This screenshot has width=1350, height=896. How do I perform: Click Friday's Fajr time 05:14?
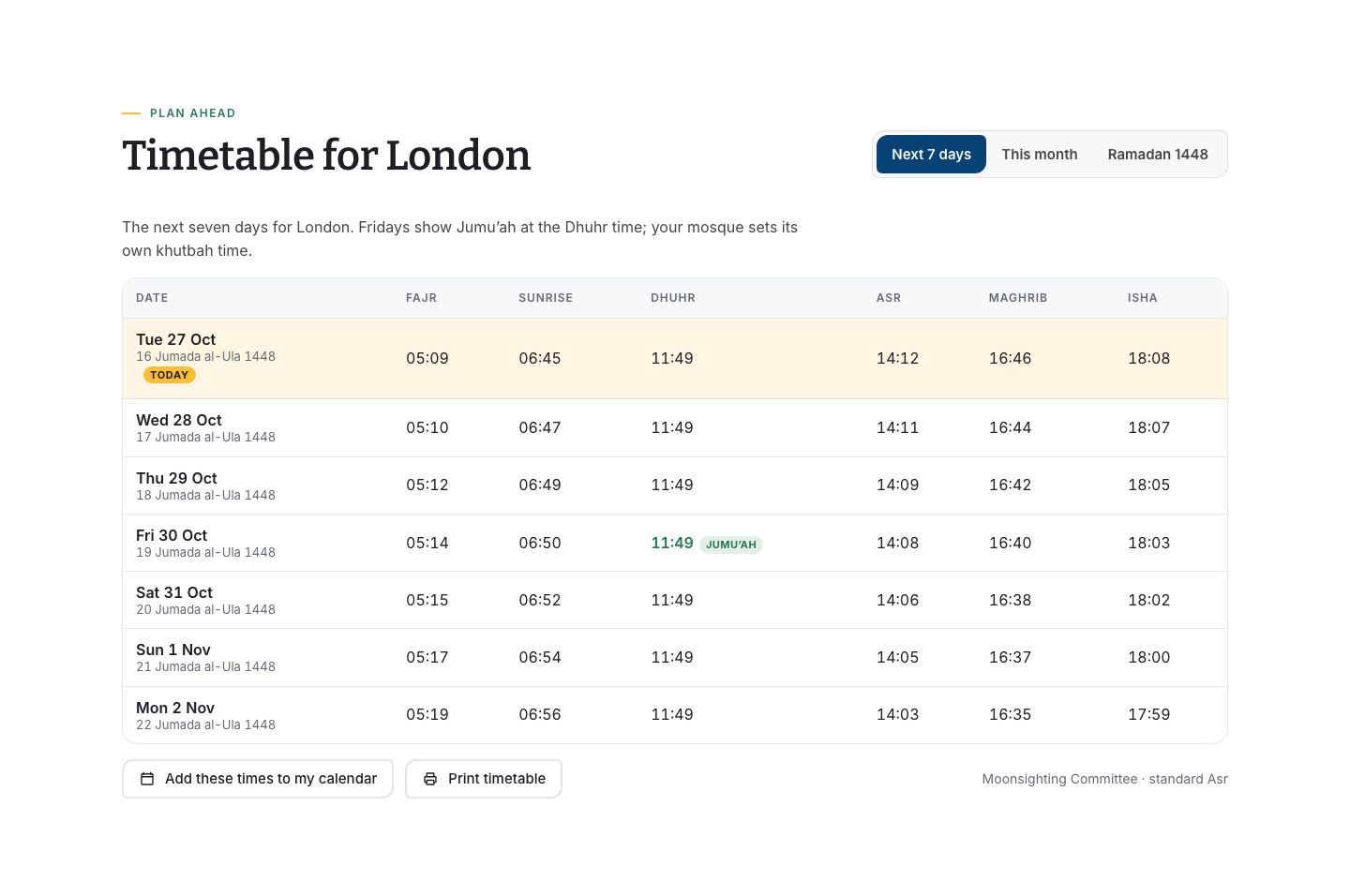click(x=427, y=543)
